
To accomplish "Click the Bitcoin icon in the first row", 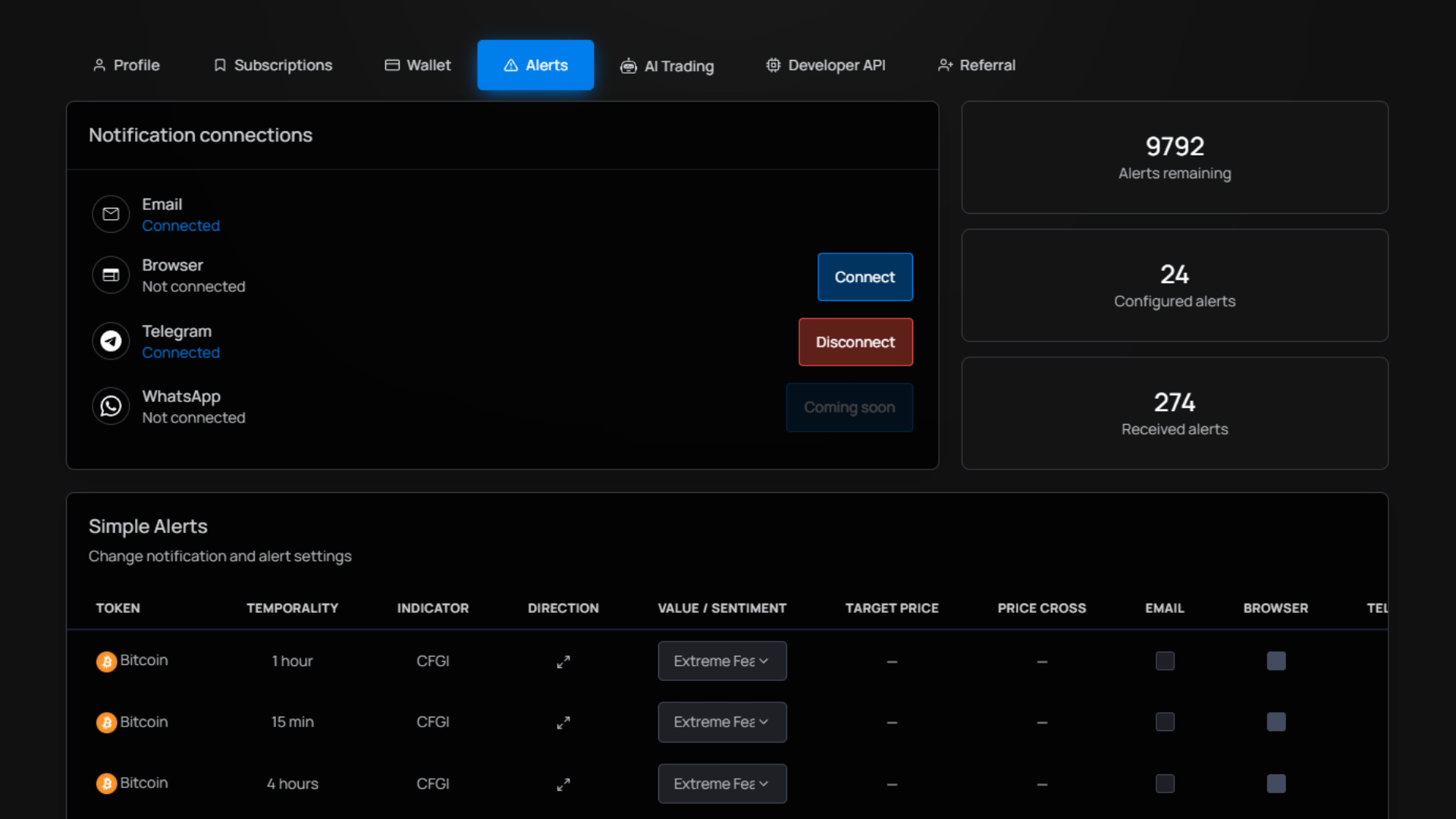I will 106,661.
